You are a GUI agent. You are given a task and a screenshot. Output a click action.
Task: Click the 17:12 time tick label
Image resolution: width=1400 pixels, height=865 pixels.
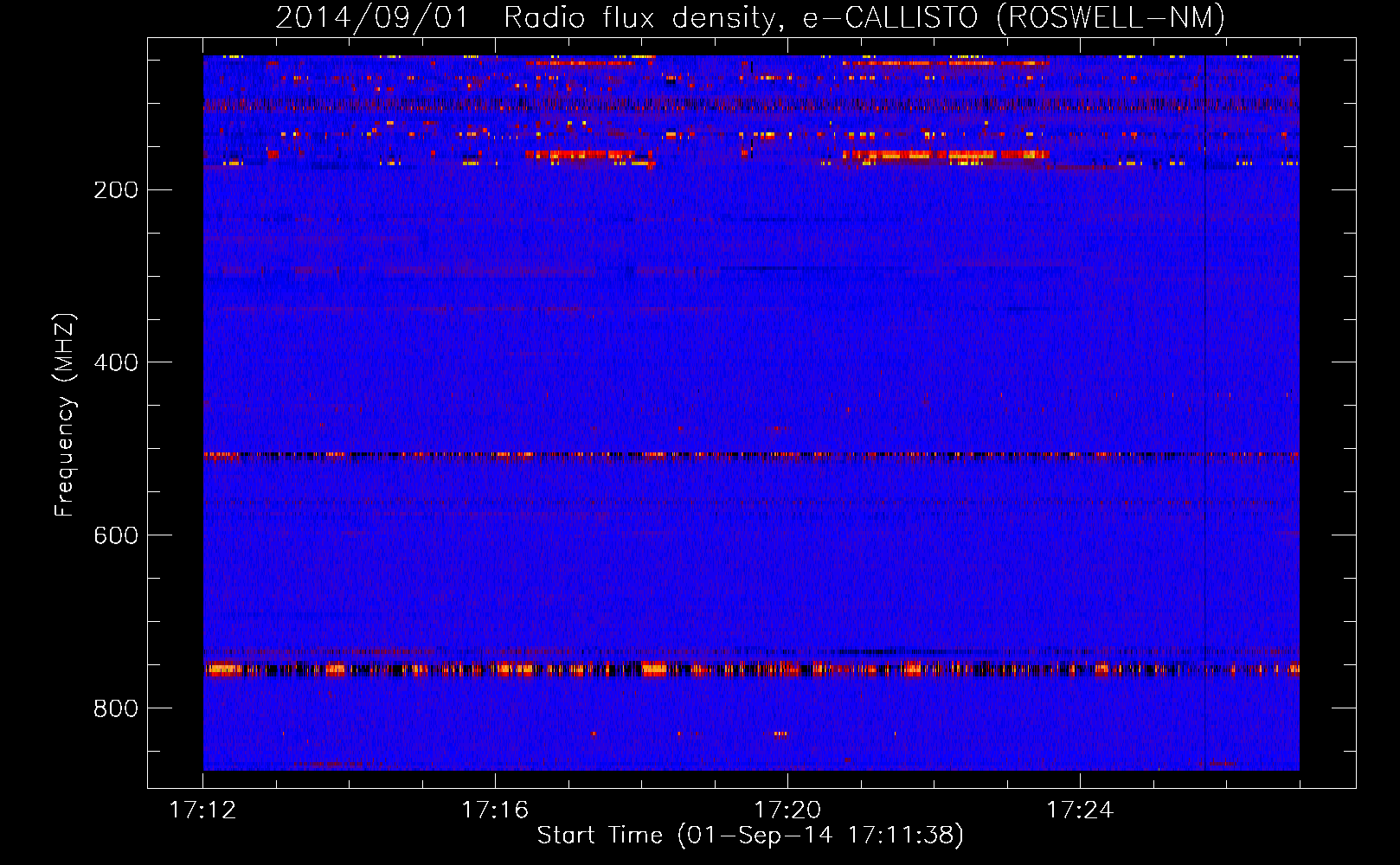coord(202,811)
